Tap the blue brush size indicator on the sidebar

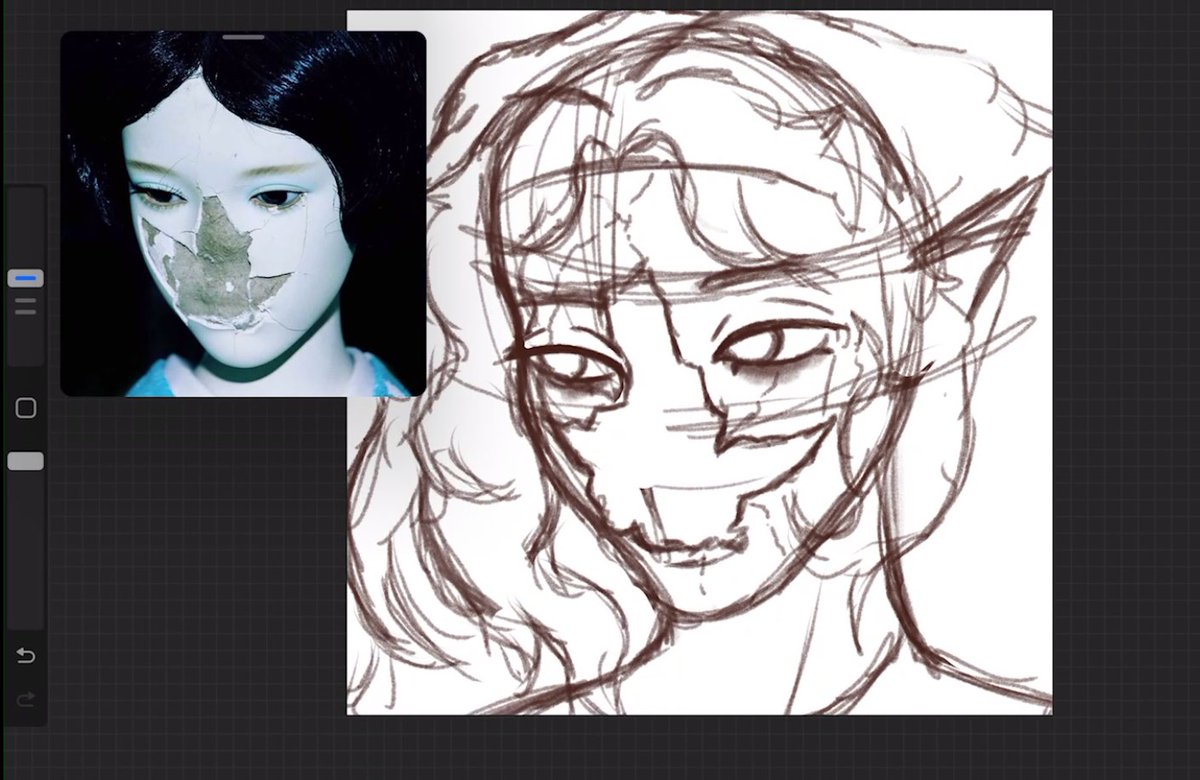pos(25,278)
